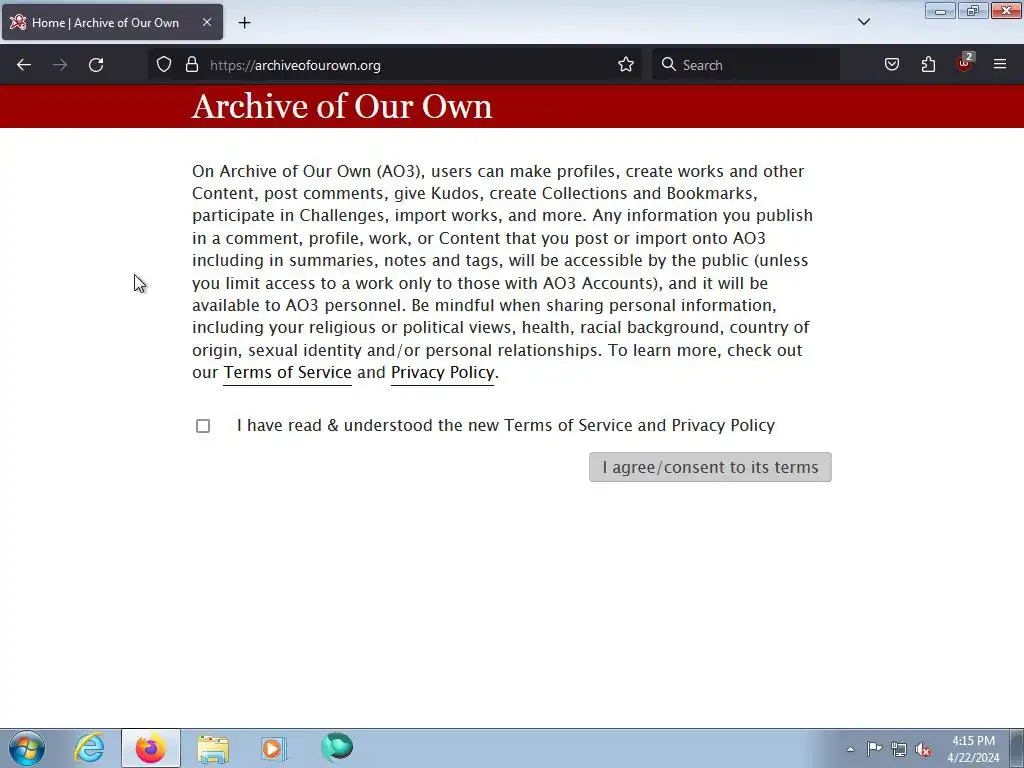This screenshot has width=1024, height=768.
Task: Minimize the Firefox window
Action: tap(940, 11)
